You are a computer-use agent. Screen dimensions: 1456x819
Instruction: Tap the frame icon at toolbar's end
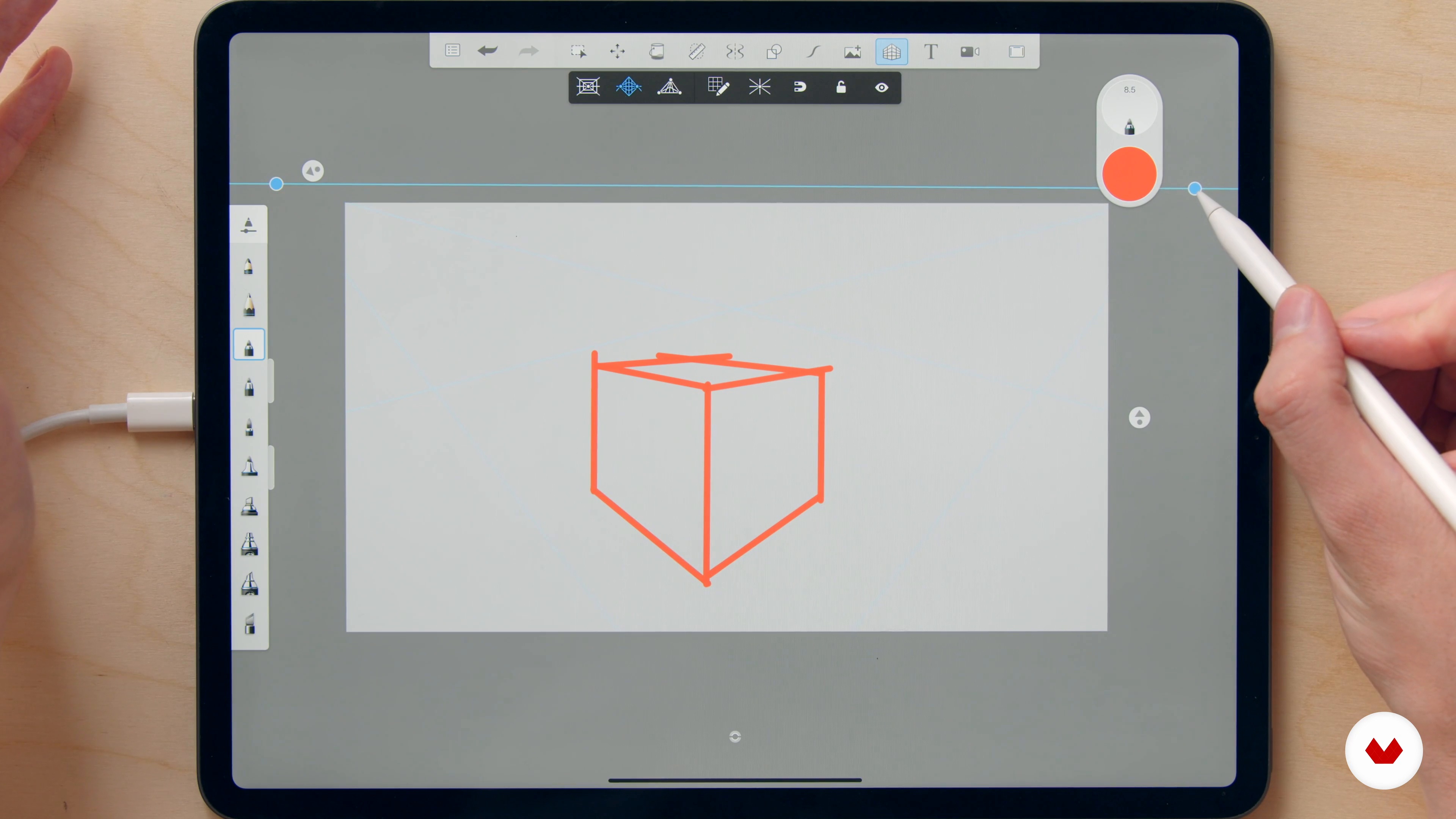click(x=1016, y=52)
